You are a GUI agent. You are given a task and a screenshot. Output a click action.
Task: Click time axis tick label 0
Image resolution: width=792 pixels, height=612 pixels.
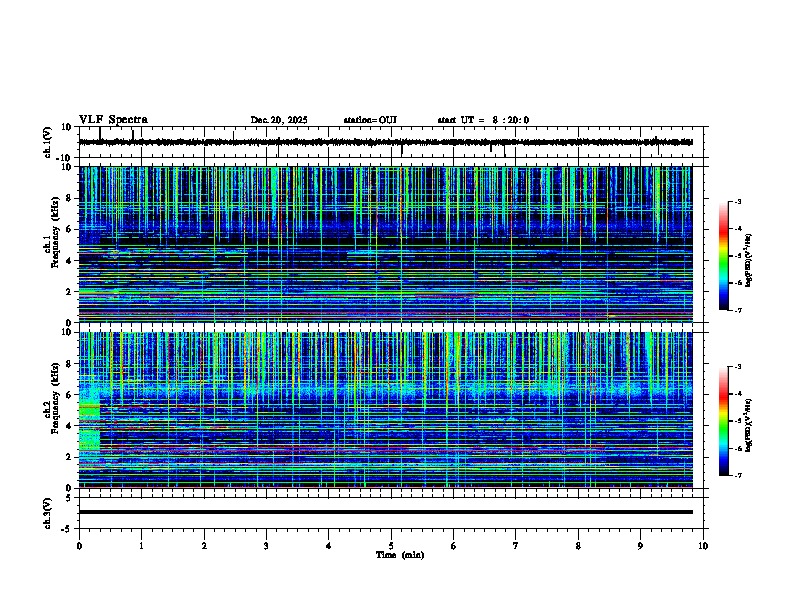[x=79, y=546]
